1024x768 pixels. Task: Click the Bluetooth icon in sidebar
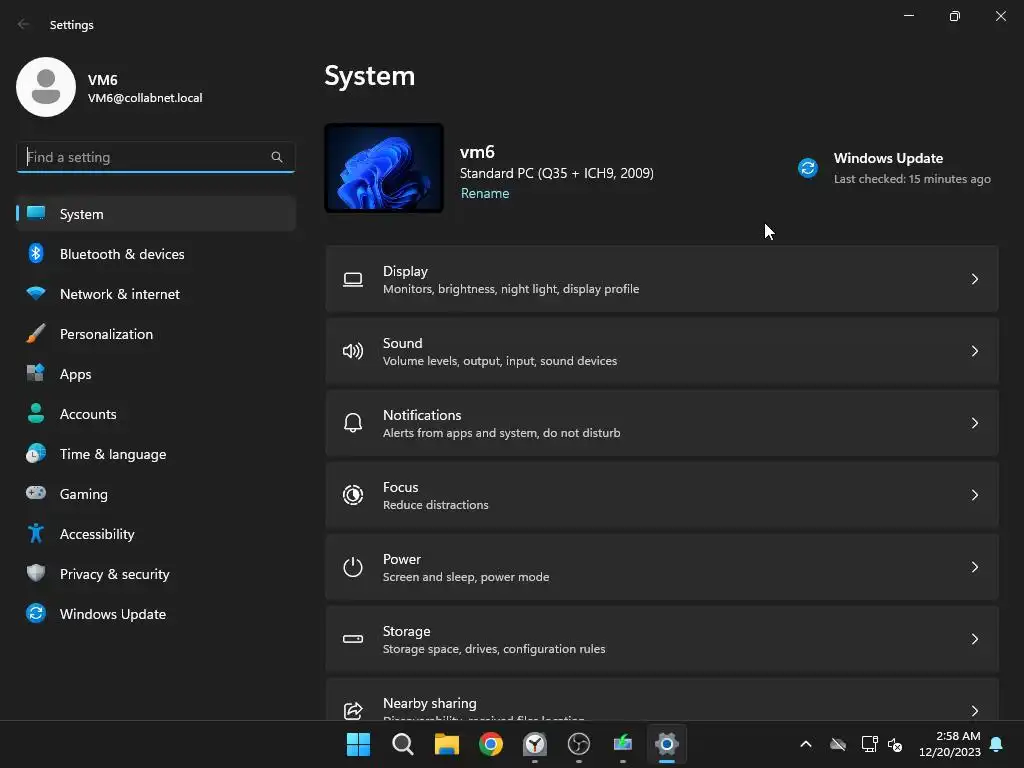point(36,253)
